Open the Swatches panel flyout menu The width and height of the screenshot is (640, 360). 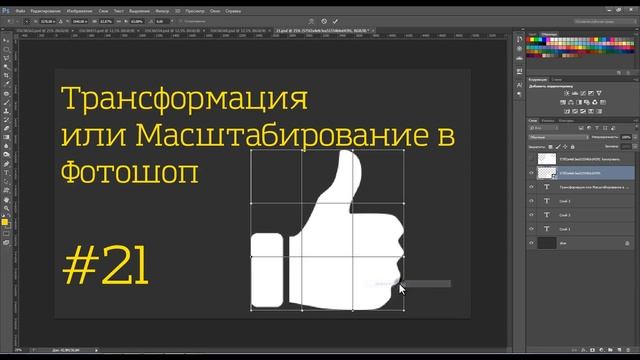[636, 35]
